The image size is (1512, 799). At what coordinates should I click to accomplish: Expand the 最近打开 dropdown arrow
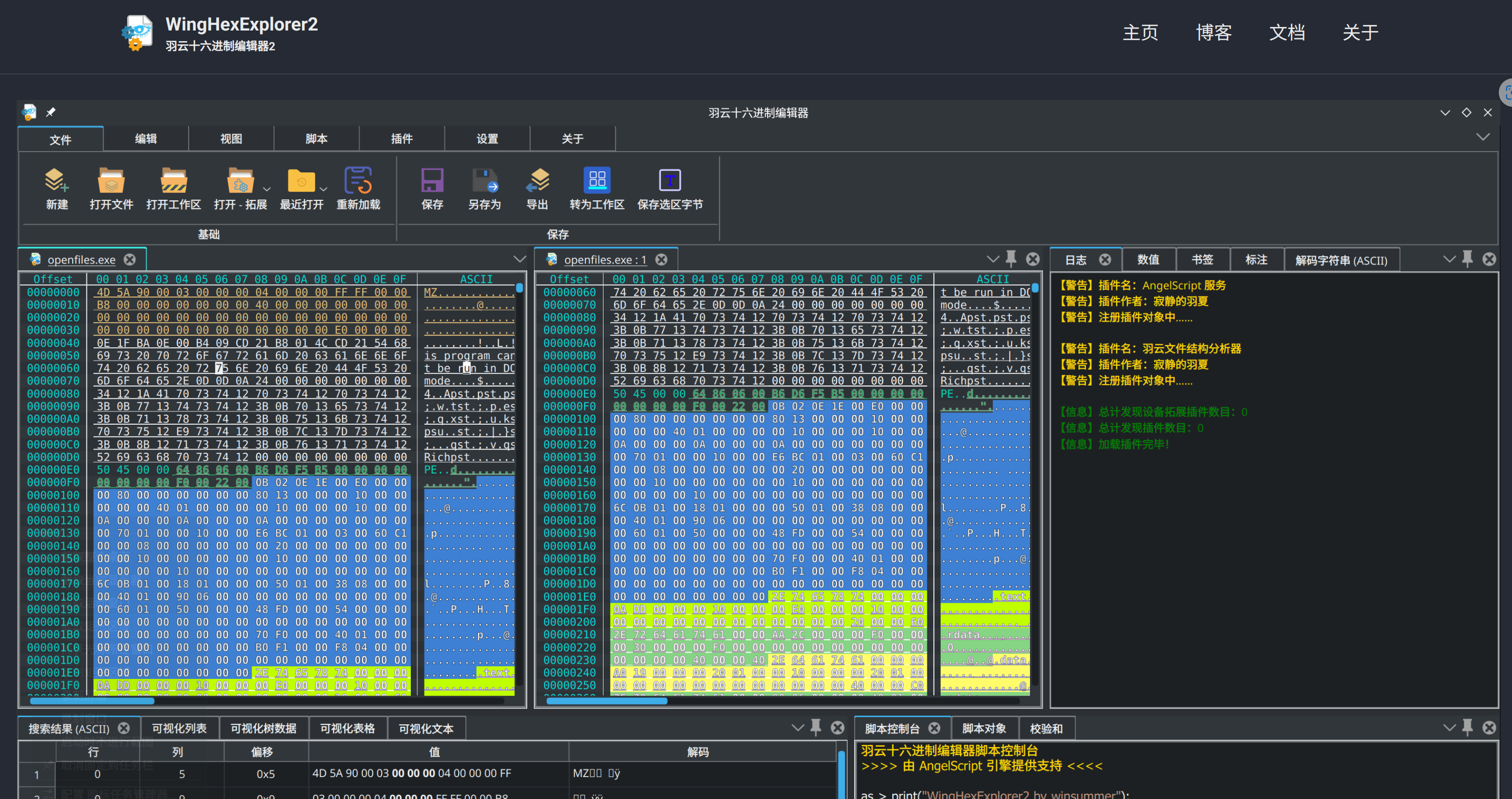(x=323, y=190)
